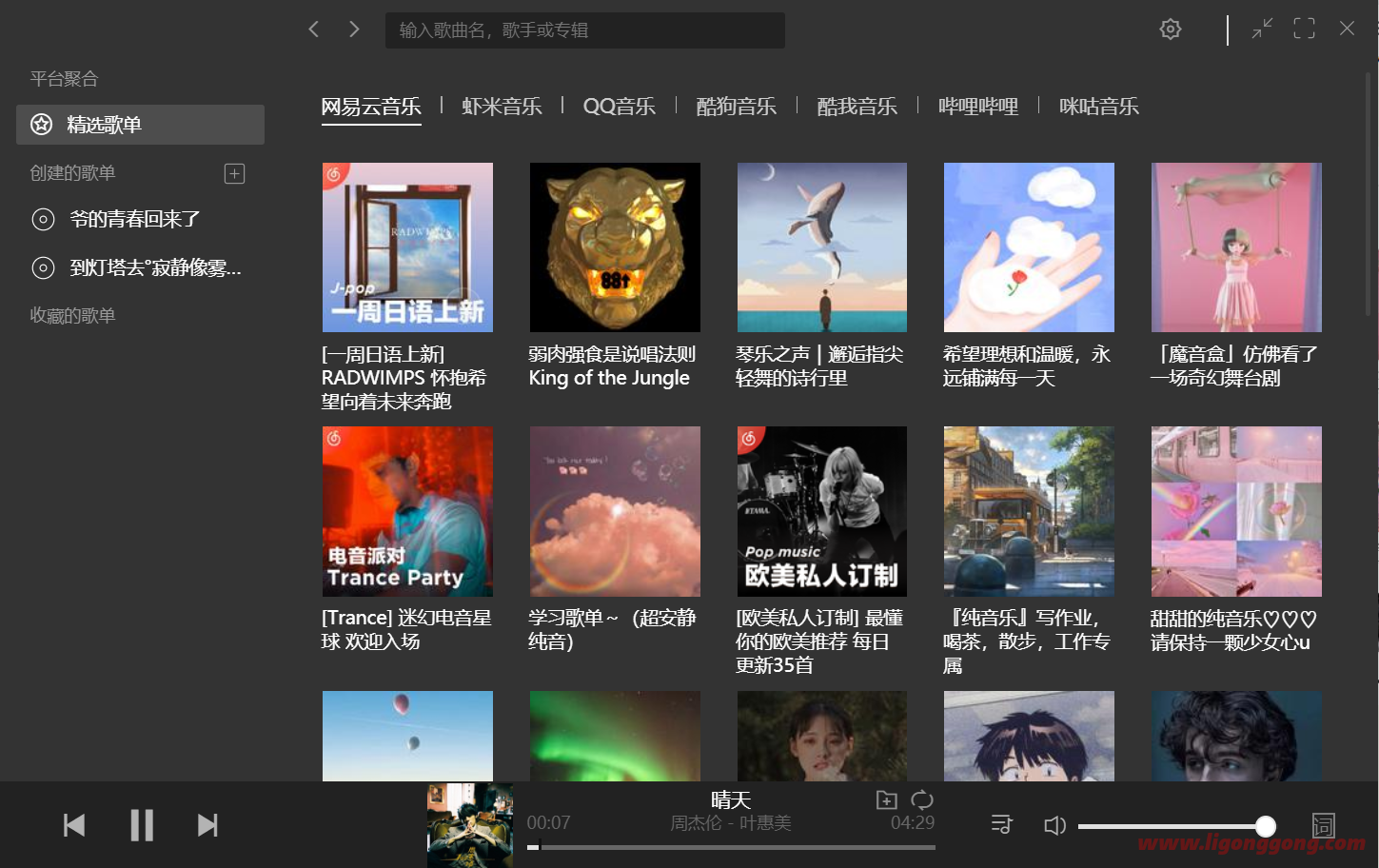Open the now playing album cover
The width and height of the screenshot is (1379, 868).
(x=470, y=825)
